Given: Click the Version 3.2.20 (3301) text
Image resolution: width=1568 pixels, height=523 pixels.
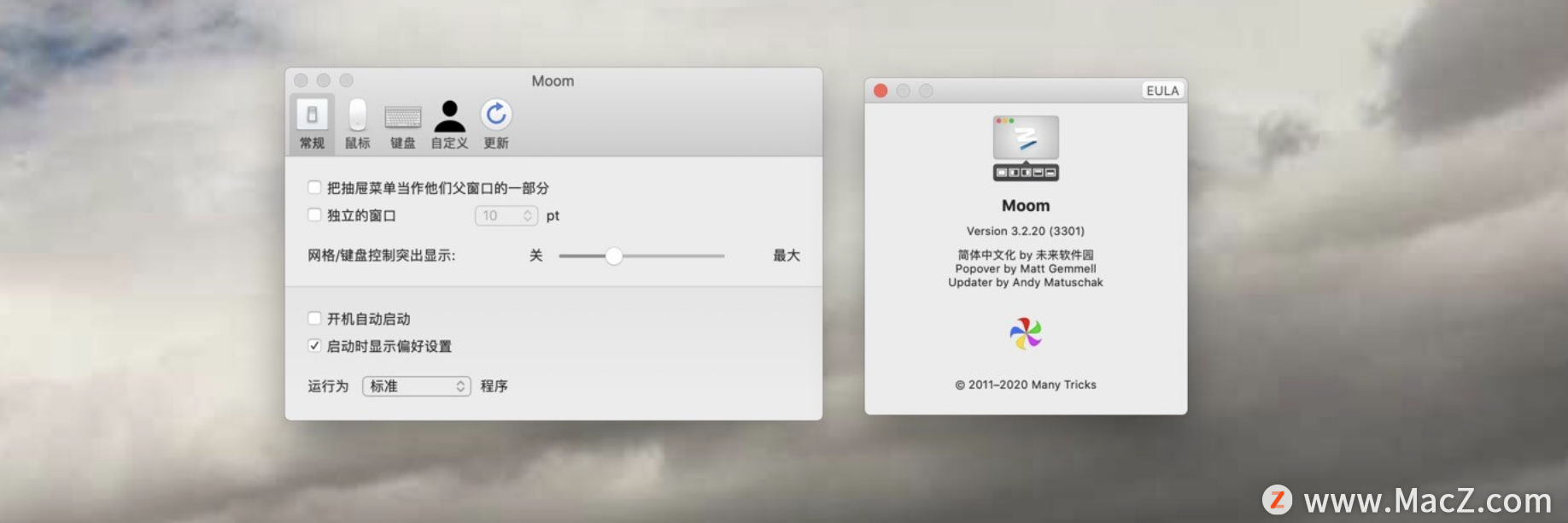Looking at the screenshot, I should click(1026, 231).
